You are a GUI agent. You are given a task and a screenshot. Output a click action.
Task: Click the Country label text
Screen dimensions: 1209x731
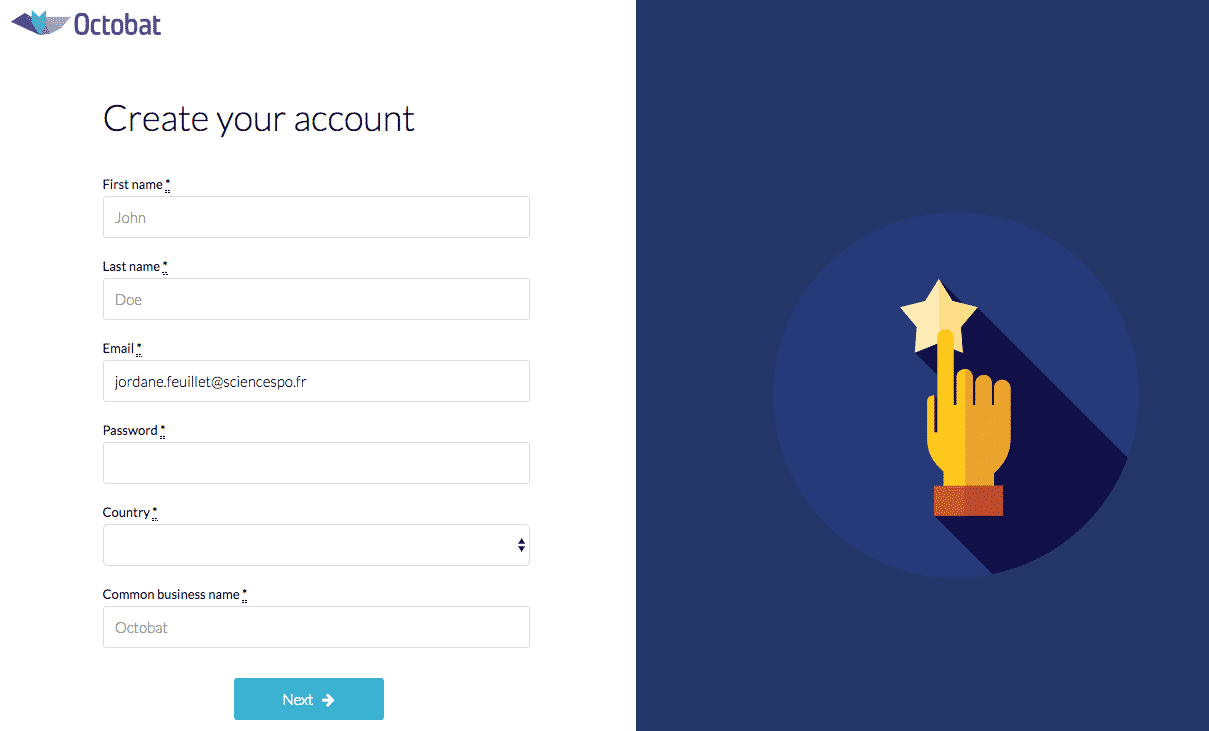point(126,513)
